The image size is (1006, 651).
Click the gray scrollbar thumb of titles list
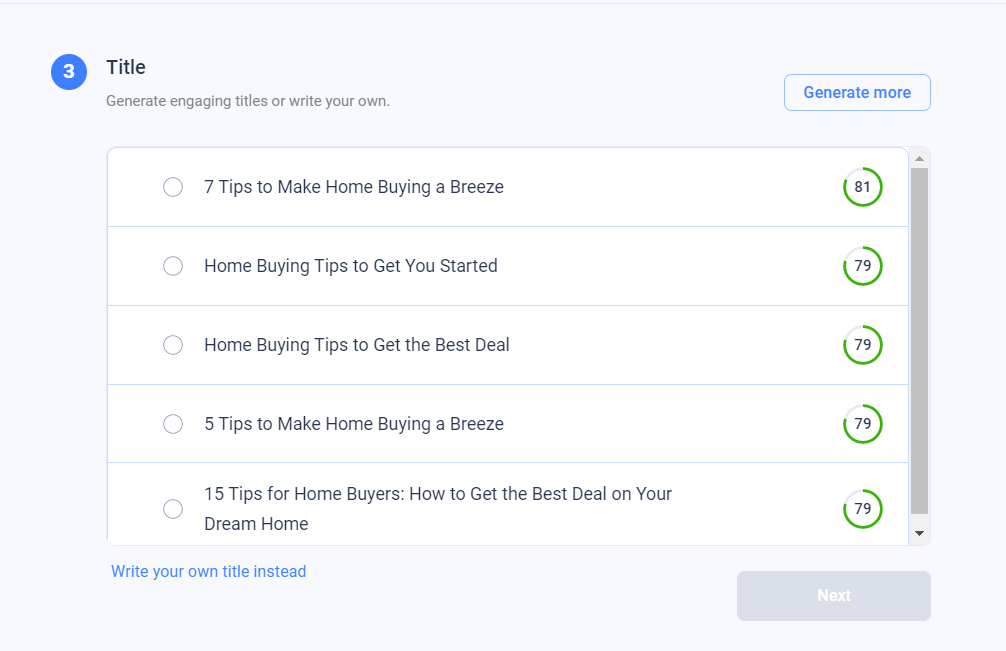click(x=919, y=341)
